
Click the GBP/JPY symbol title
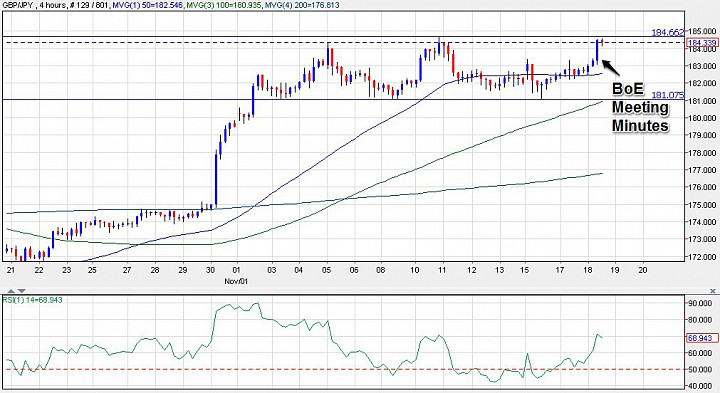(17, 5)
